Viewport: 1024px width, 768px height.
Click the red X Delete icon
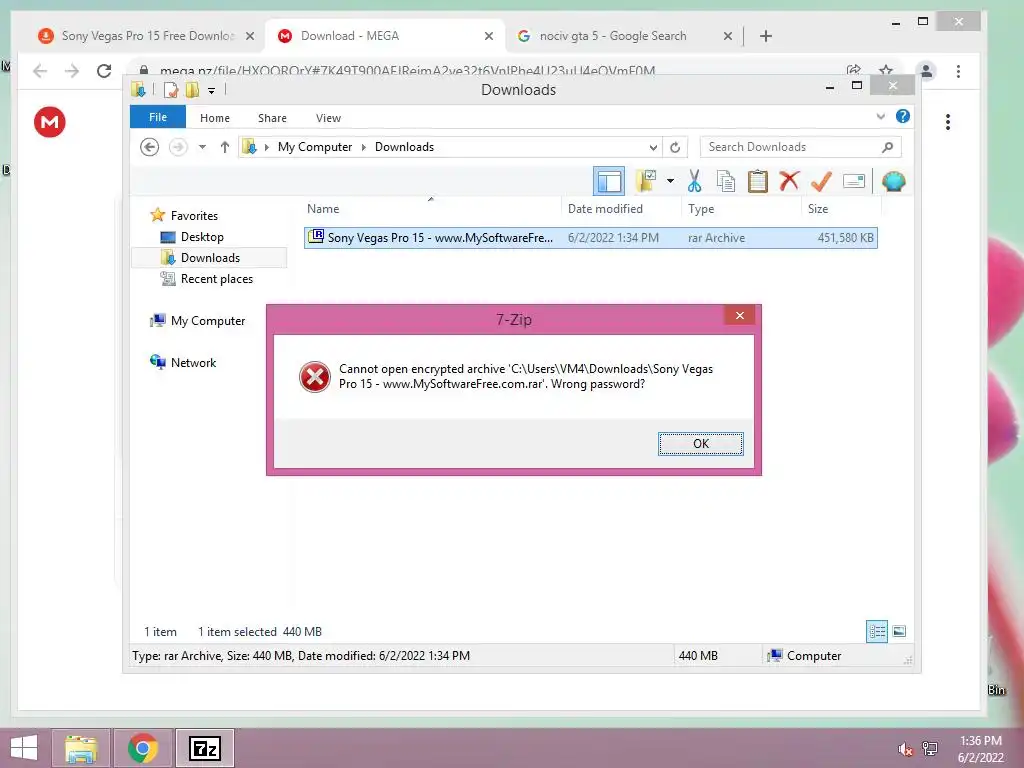790,181
